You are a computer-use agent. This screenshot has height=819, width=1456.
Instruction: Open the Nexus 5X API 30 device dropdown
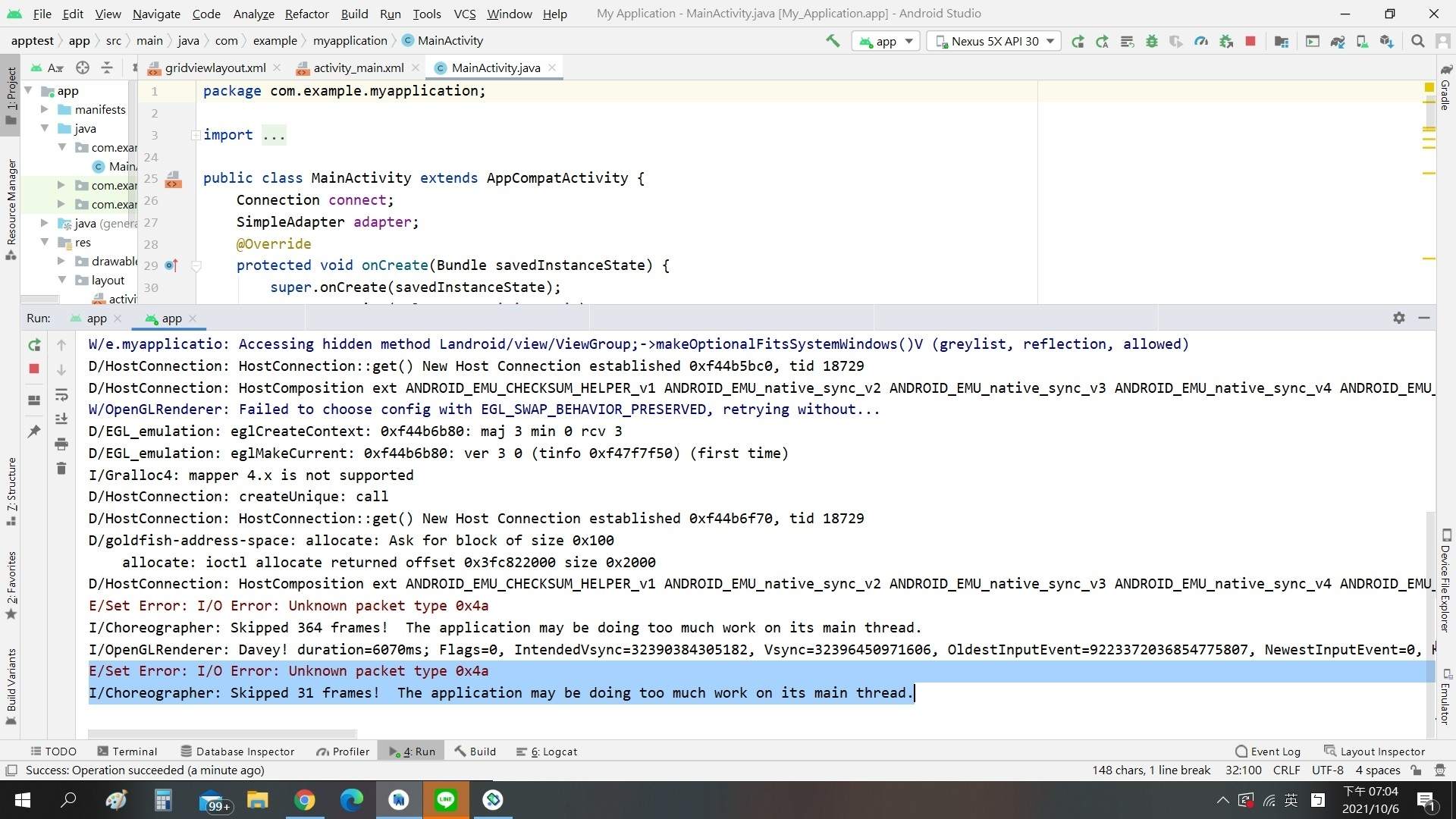(993, 41)
